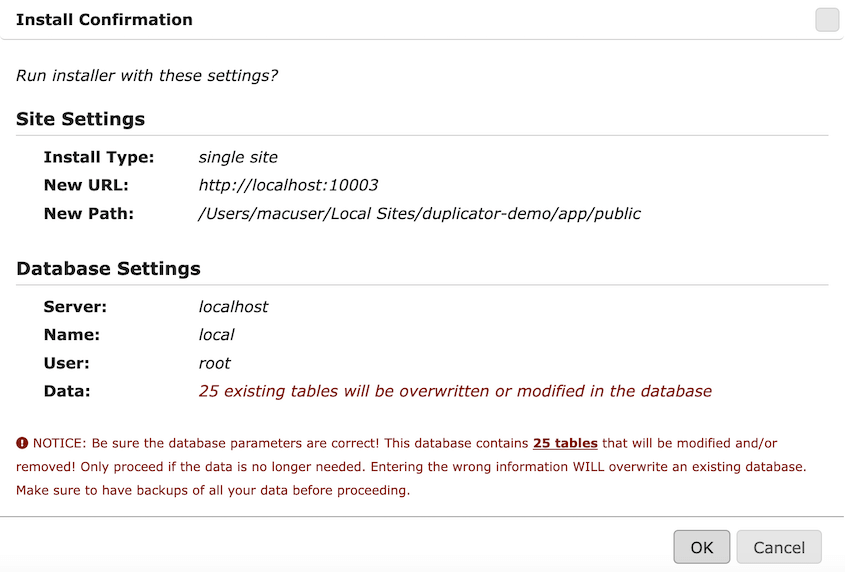This screenshot has width=845, height=572.
Task: Click the 'Server:' label
Action: 75,307
